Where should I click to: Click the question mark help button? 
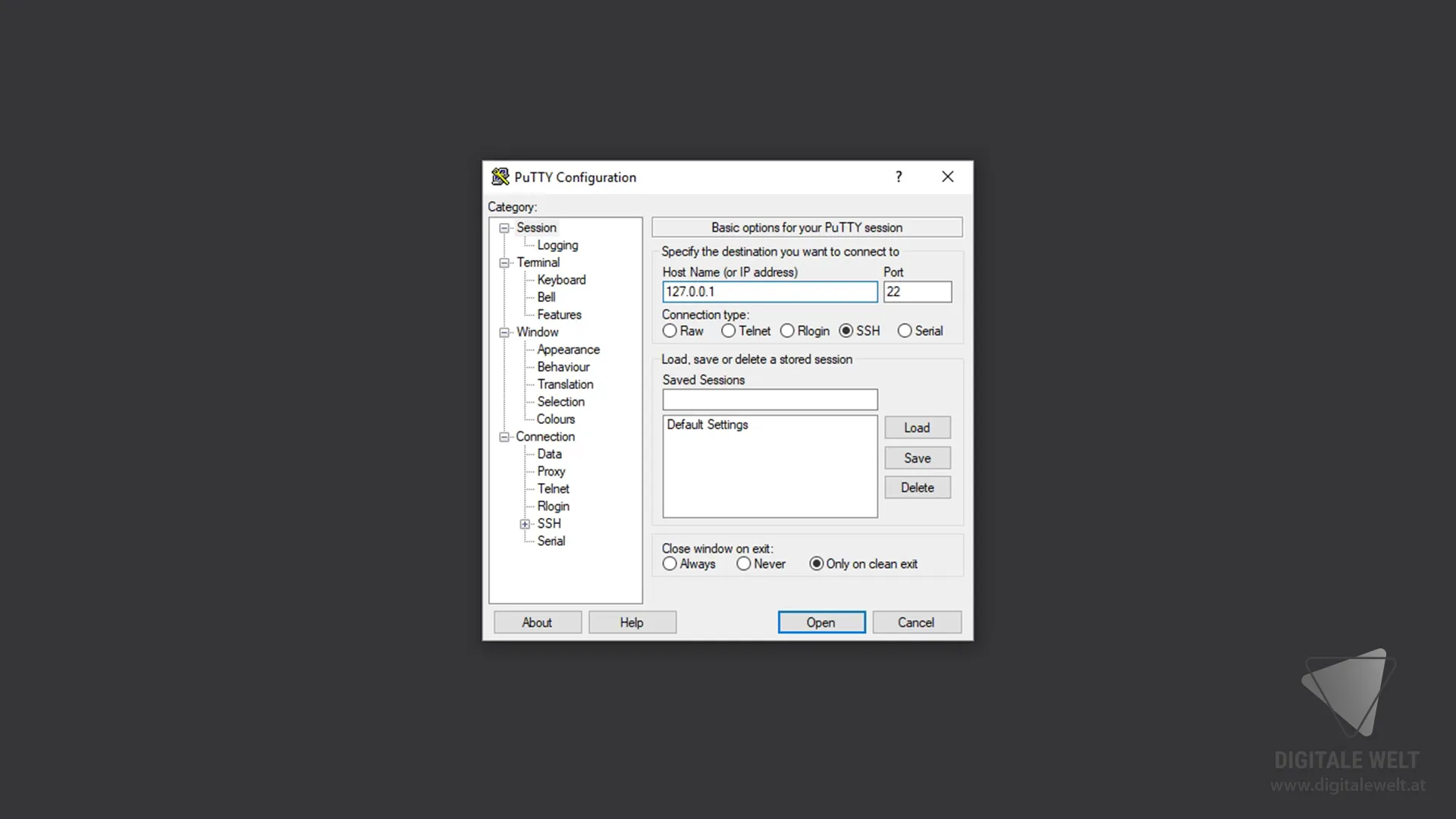pyautogui.click(x=899, y=177)
